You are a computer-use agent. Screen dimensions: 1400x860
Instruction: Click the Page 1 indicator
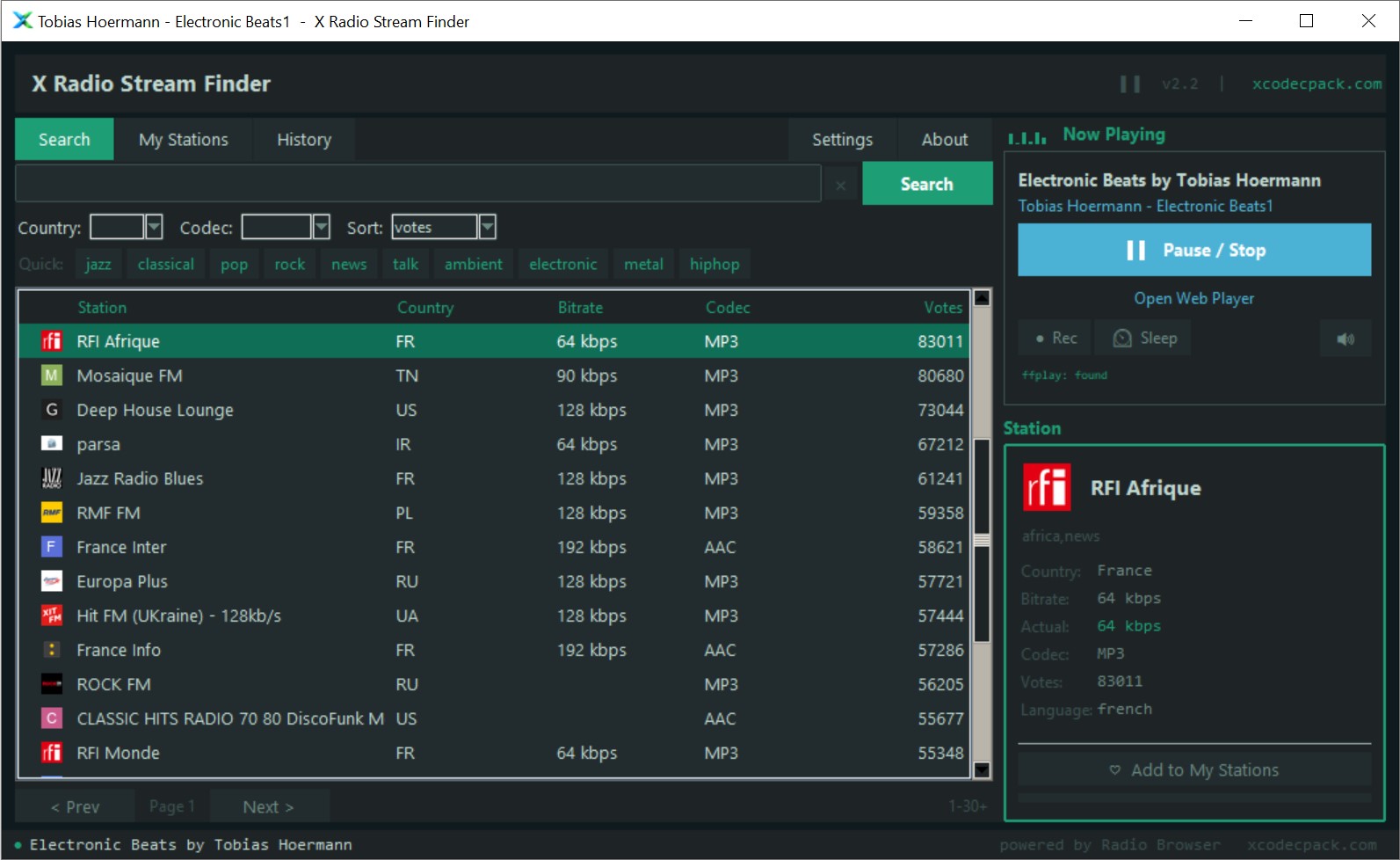[x=171, y=806]
